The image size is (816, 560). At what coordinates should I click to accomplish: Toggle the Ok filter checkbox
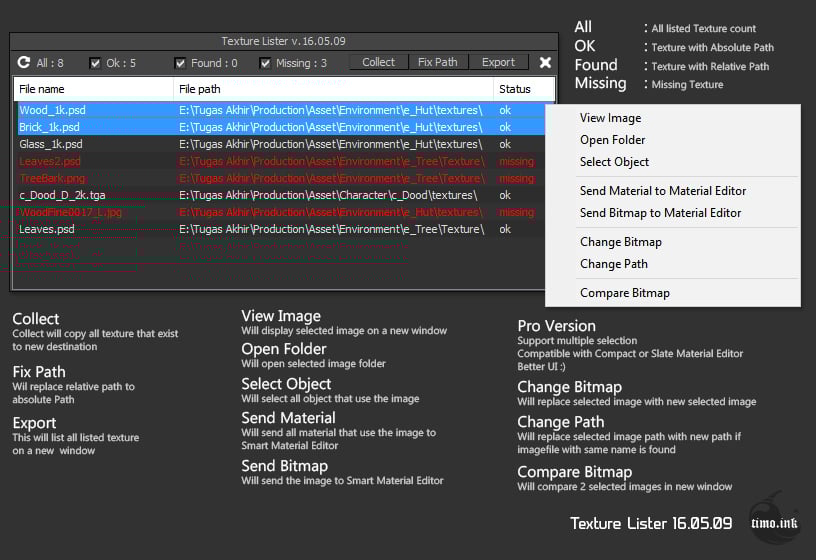pyautogui.click(x=95, y=63)
